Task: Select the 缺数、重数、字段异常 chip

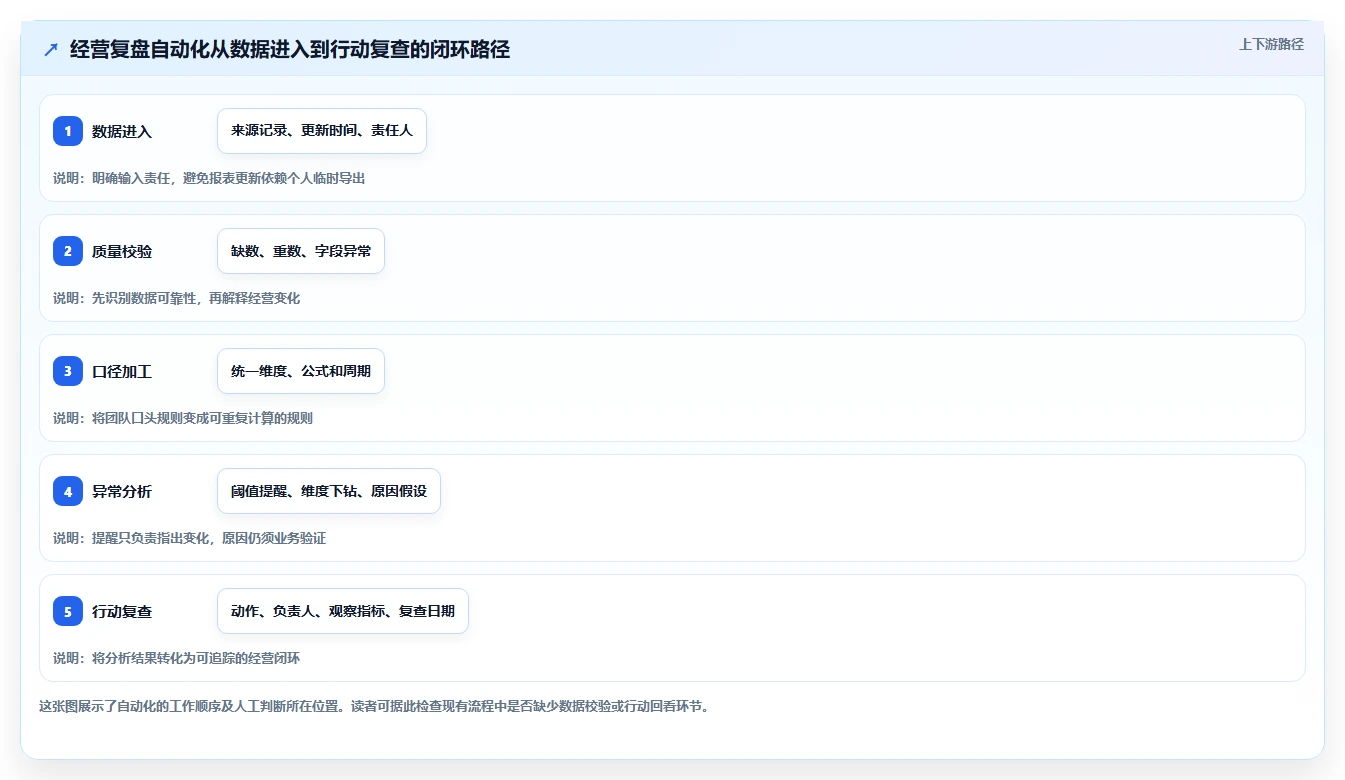Action: pos(301,251)
